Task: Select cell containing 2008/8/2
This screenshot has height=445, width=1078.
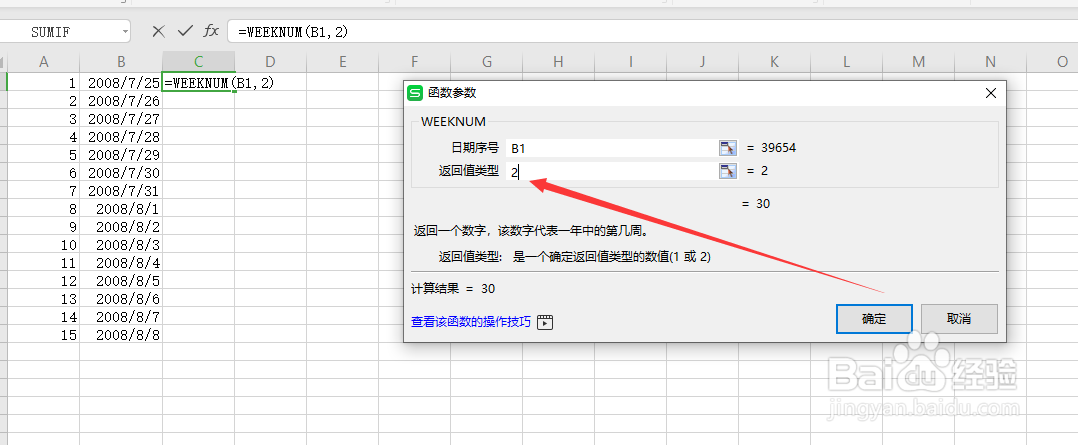Action: click(121, 227)
